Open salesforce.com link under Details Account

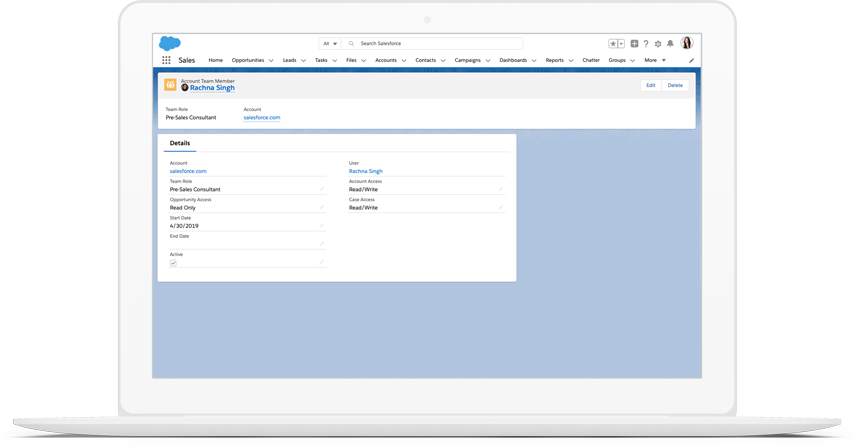[188, 171]
